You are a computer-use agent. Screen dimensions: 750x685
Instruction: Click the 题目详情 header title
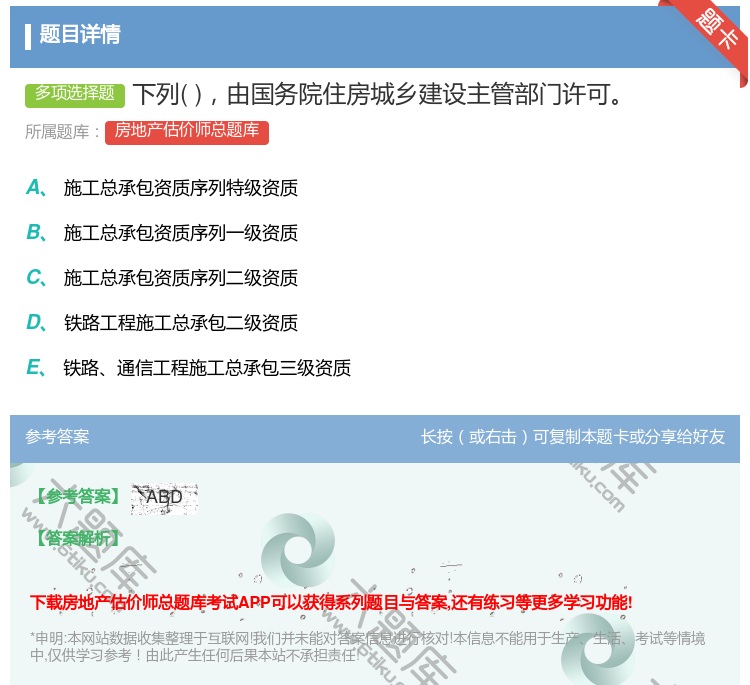click(79, 34)
